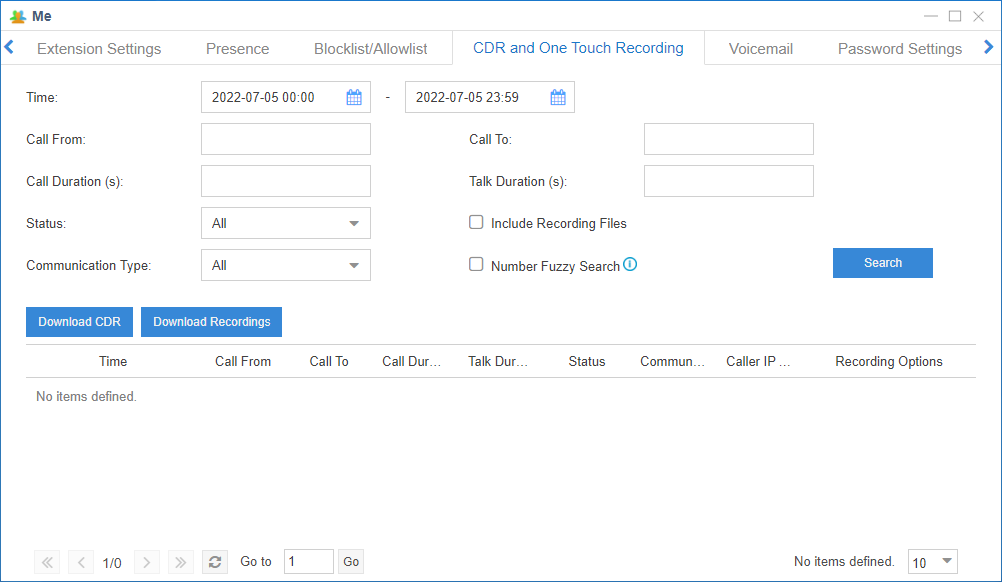Screen dimensions: 1002x582
Task: Go to the first page of results
Action: [x=46, y=562]
